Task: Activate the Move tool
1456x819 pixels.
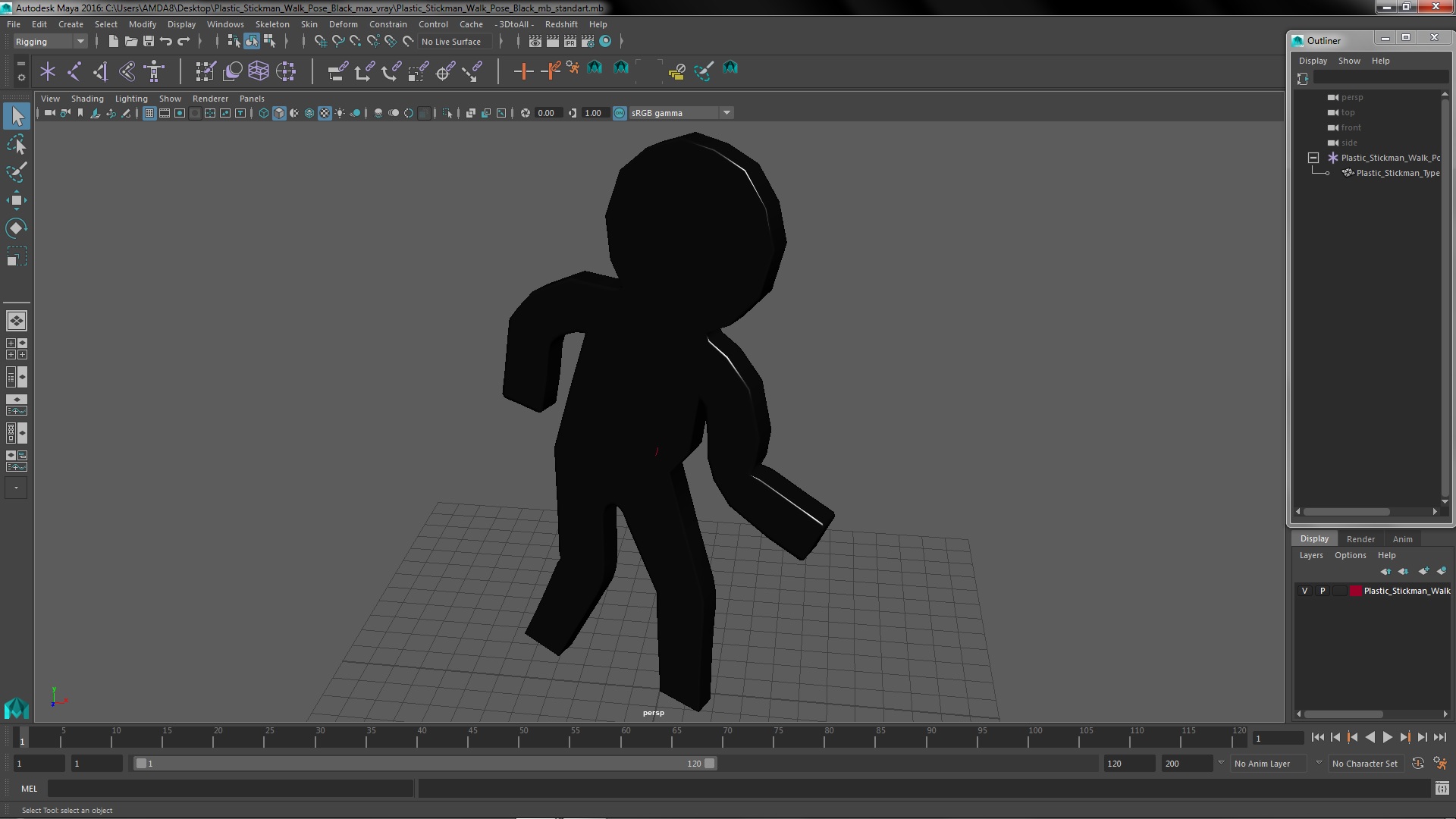Action: point(16,200)
